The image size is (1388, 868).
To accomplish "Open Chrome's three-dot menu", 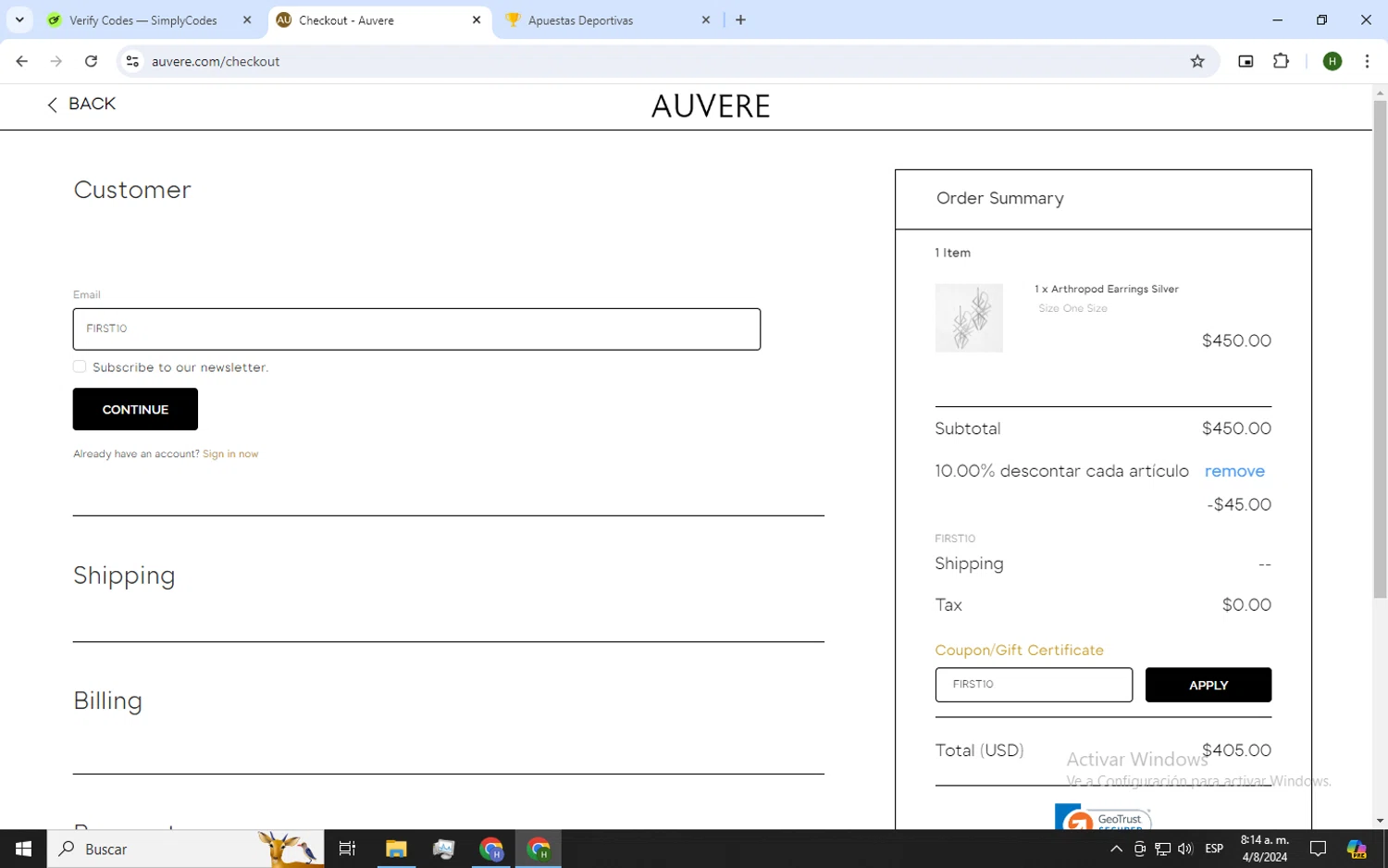I will pos(1367,61).
